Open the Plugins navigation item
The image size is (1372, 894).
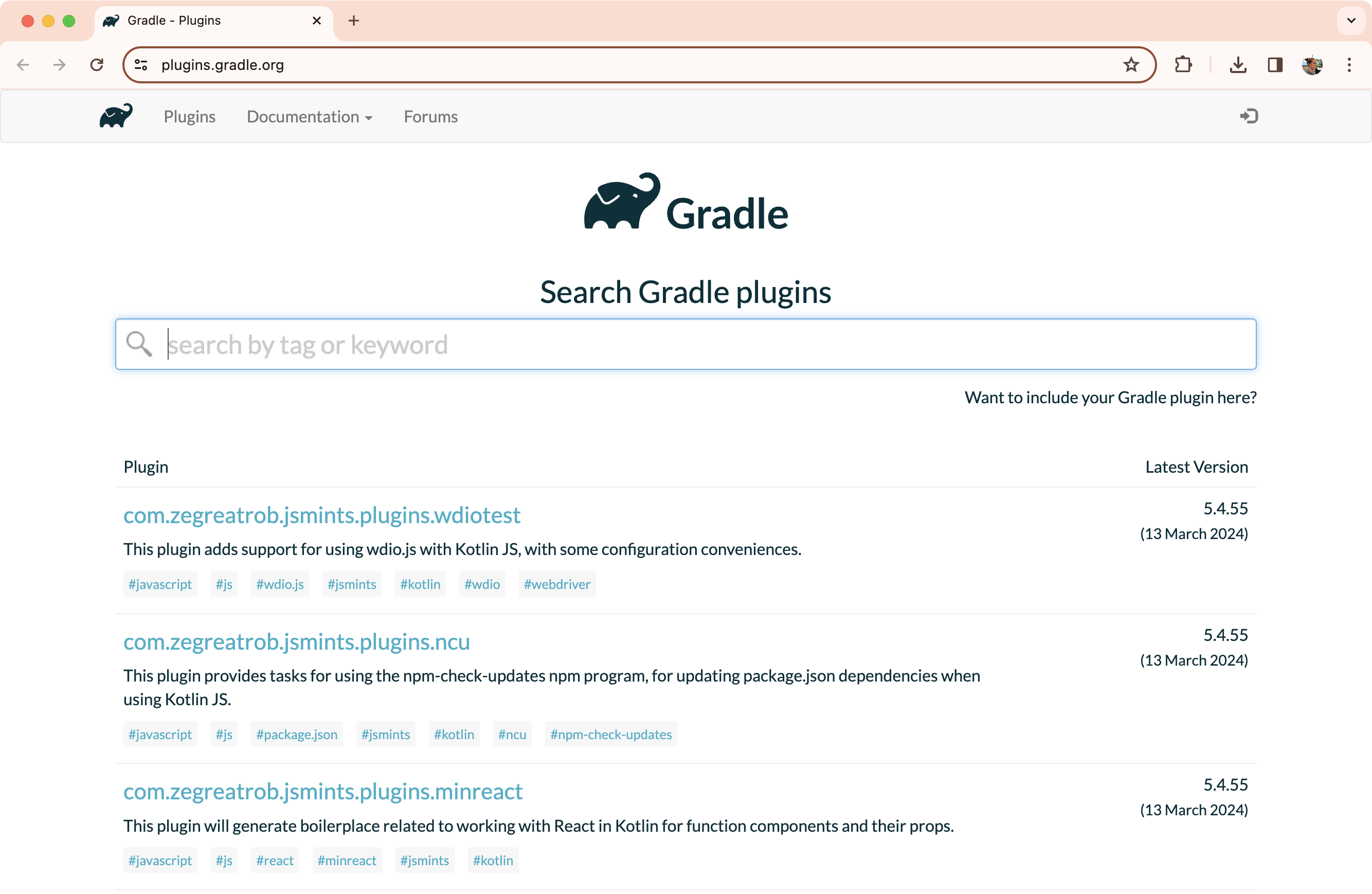coord(190,117)
